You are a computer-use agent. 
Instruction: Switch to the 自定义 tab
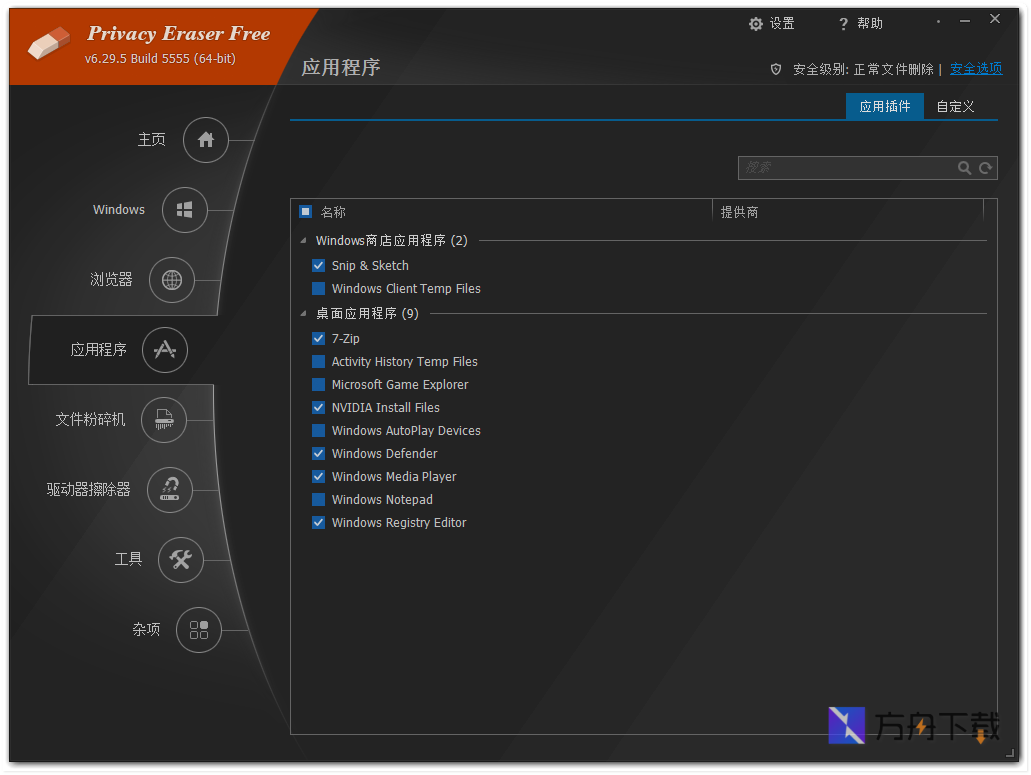point(955,106)
